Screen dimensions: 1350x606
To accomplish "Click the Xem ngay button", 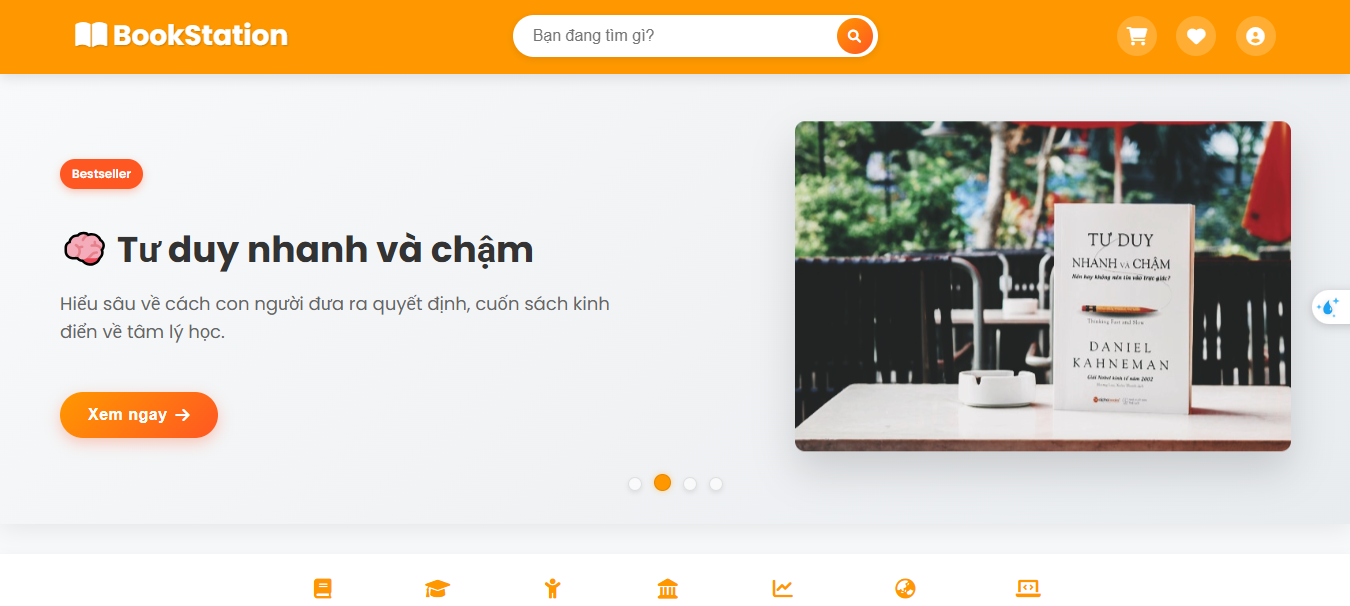I will [139, 415].
